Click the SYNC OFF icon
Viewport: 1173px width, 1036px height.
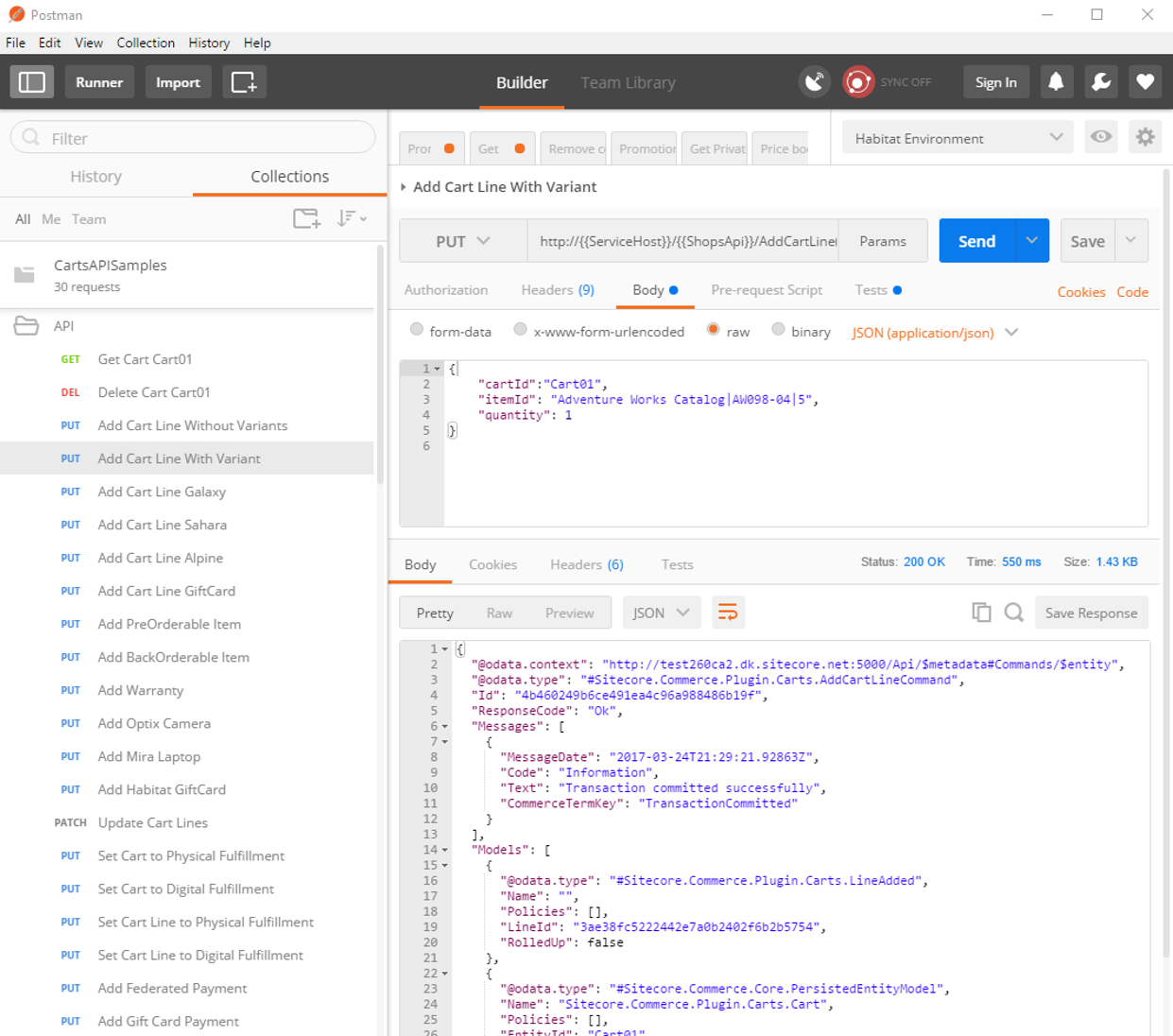click(x=858, y=82)
